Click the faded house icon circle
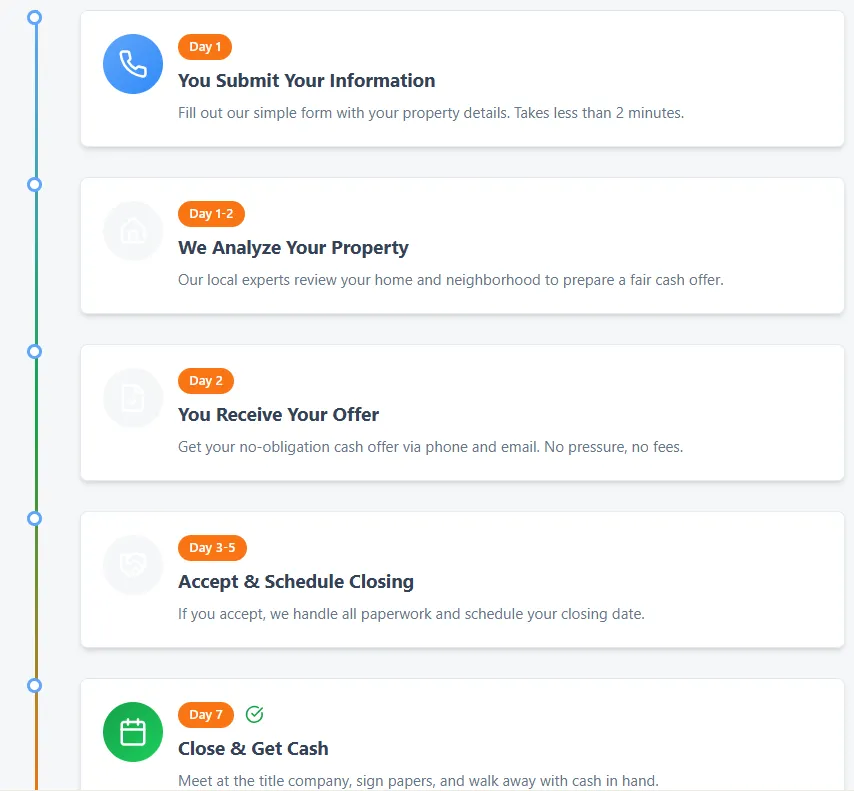This screenshot has height=791, width=854. (133, 231)
